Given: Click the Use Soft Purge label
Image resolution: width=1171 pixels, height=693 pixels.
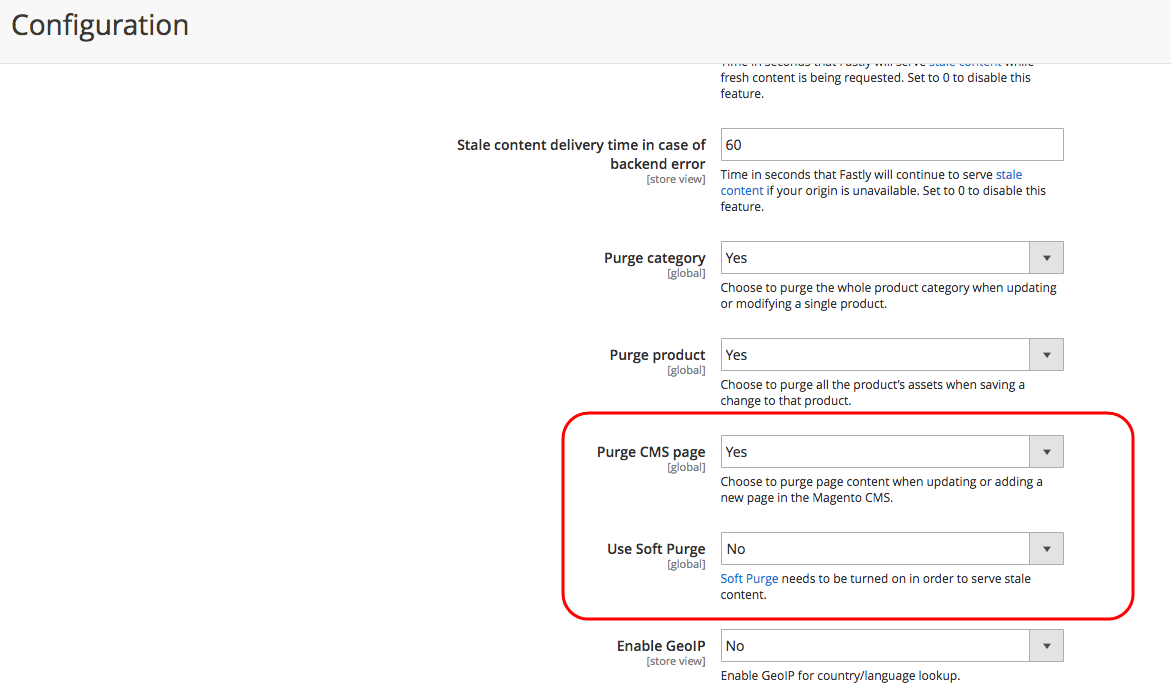Looking at the screenshot, I should (x=656, y=549).
